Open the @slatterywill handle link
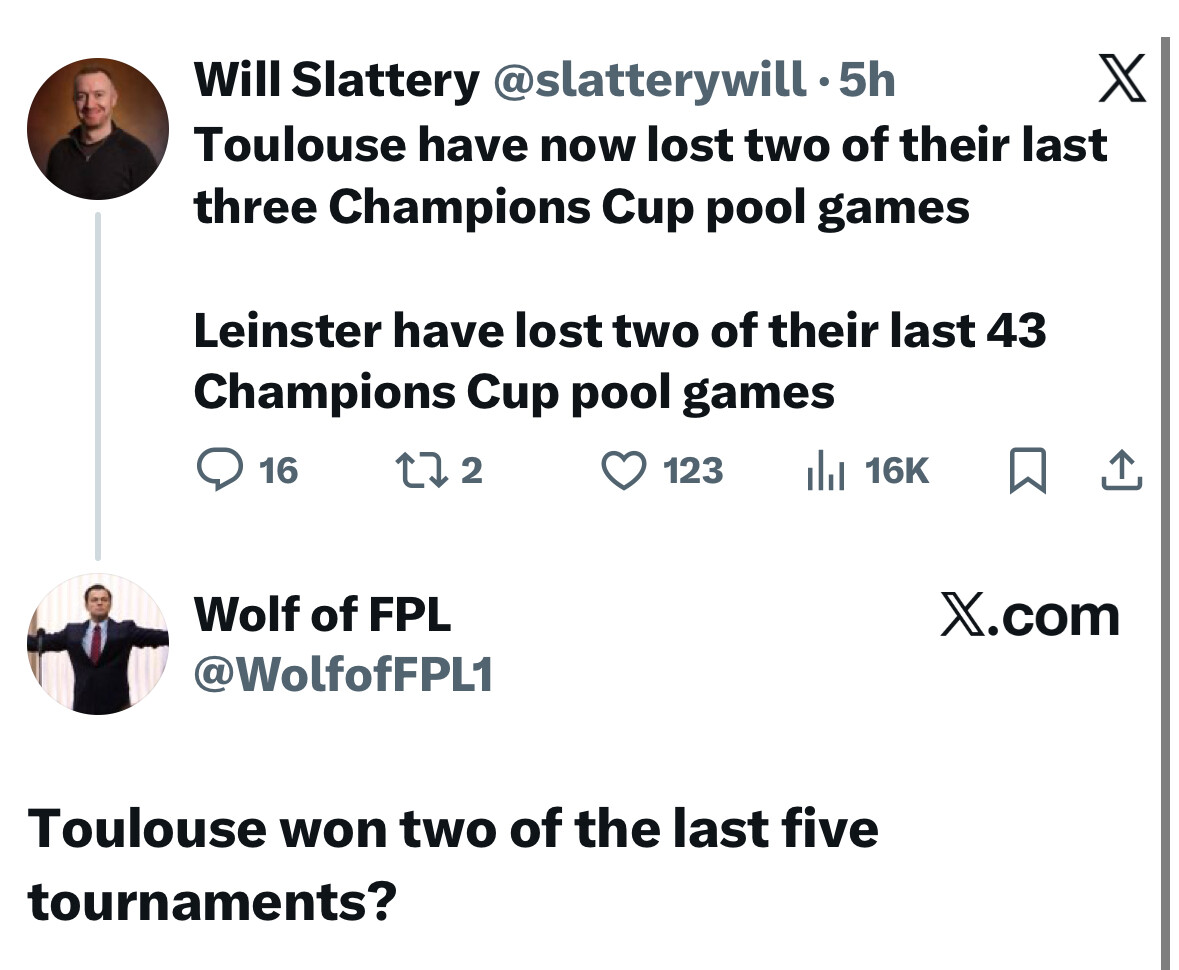The height and width of the screenshot is (970, 1179). [x=651, y=79]
